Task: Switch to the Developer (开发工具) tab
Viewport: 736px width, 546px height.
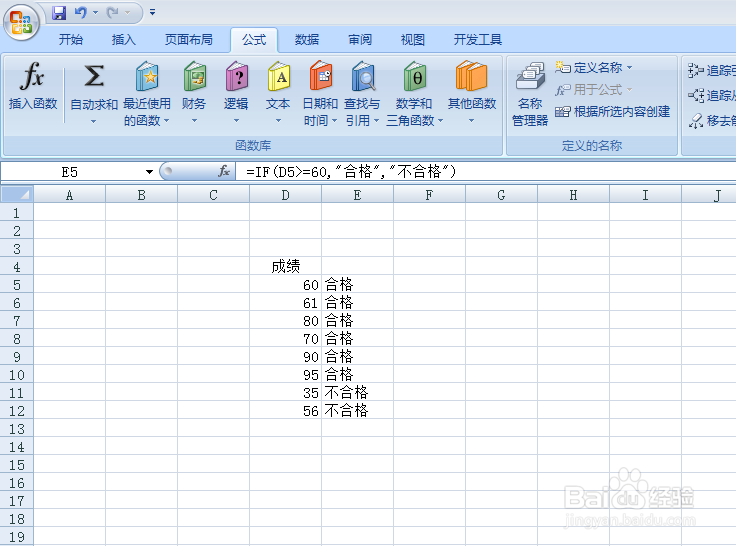Action: coord(478,40)
